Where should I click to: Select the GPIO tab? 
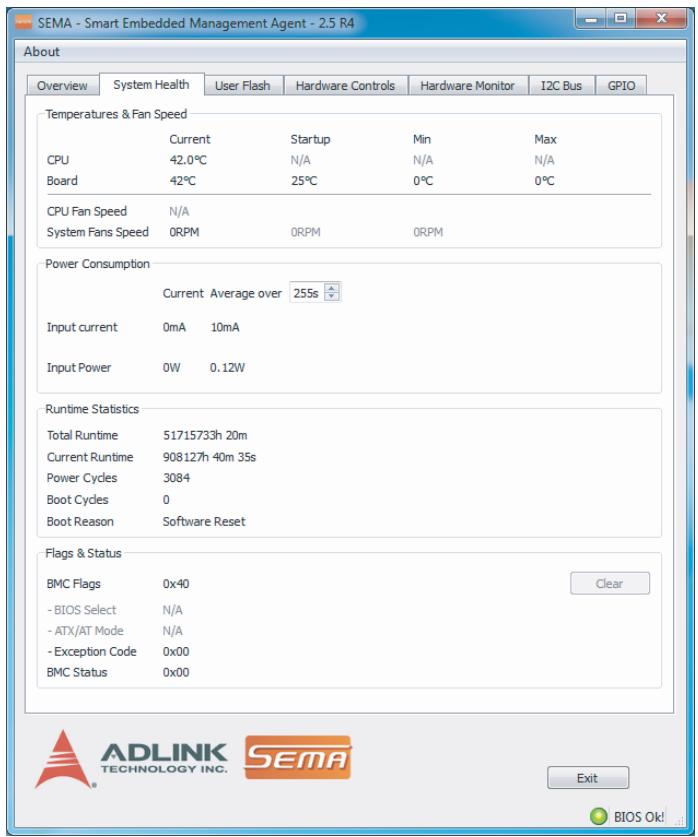pos(621,85)
